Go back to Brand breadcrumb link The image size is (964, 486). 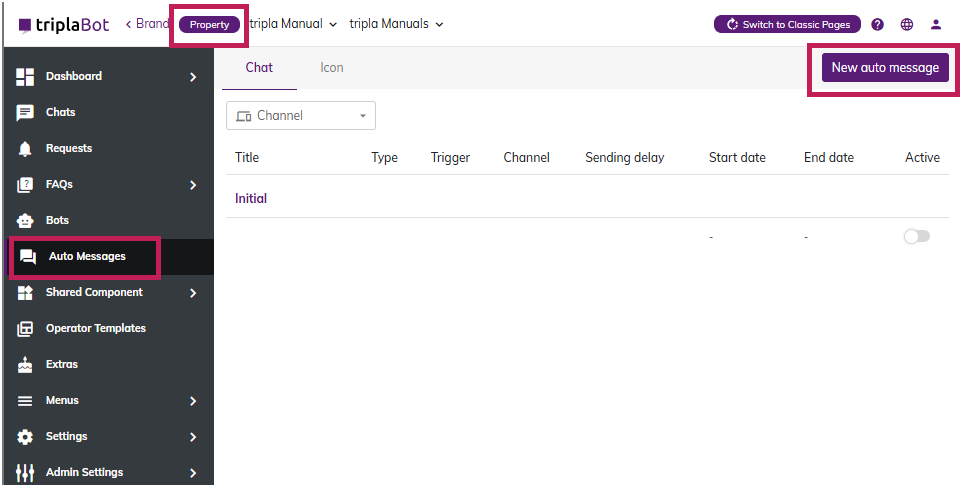coord(147,24)
